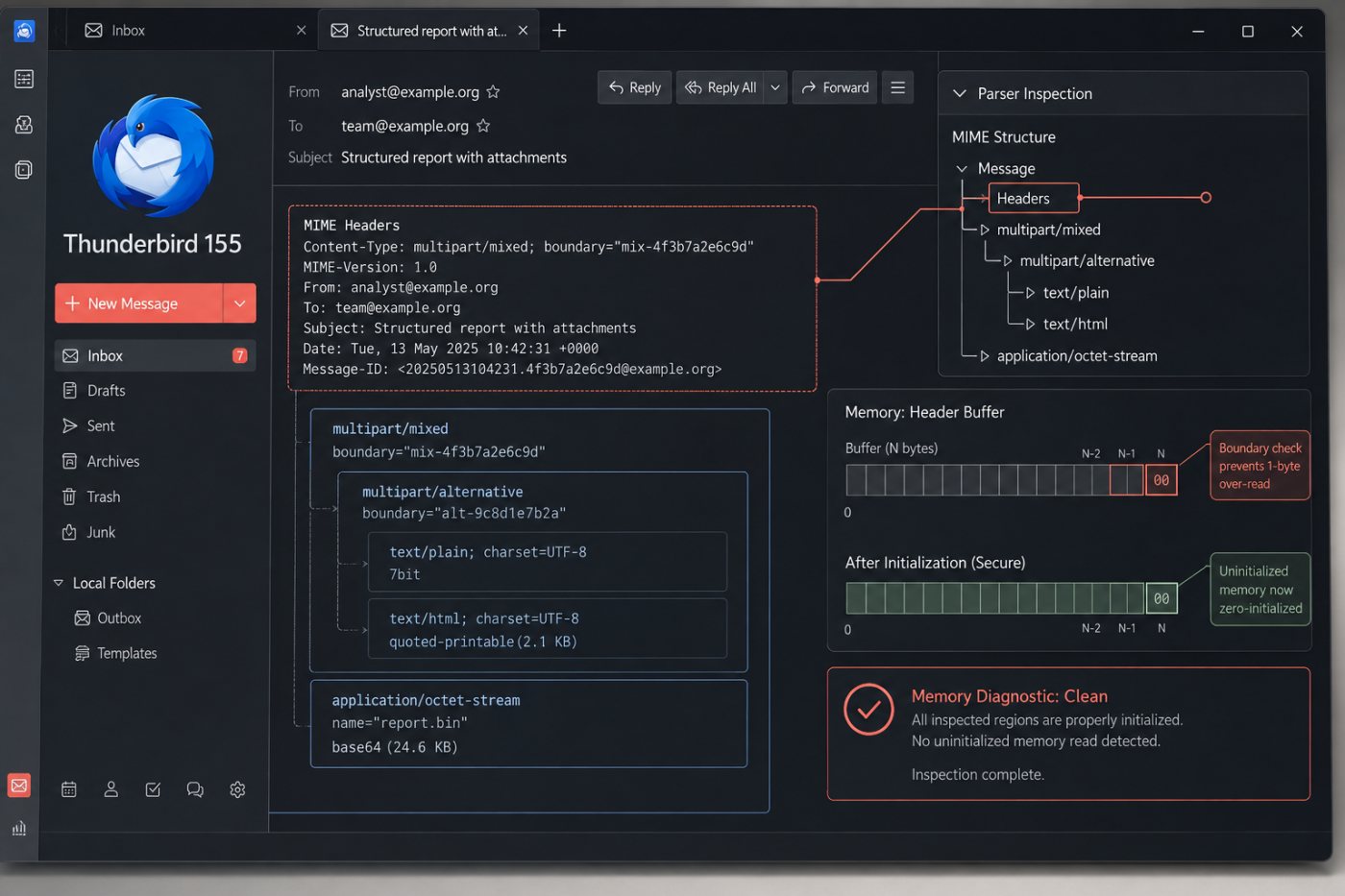The height and width of the screenshot is (896, 1345).
Task: Expand the multipart/alternative tree node
Action: tap(1008, 261)
